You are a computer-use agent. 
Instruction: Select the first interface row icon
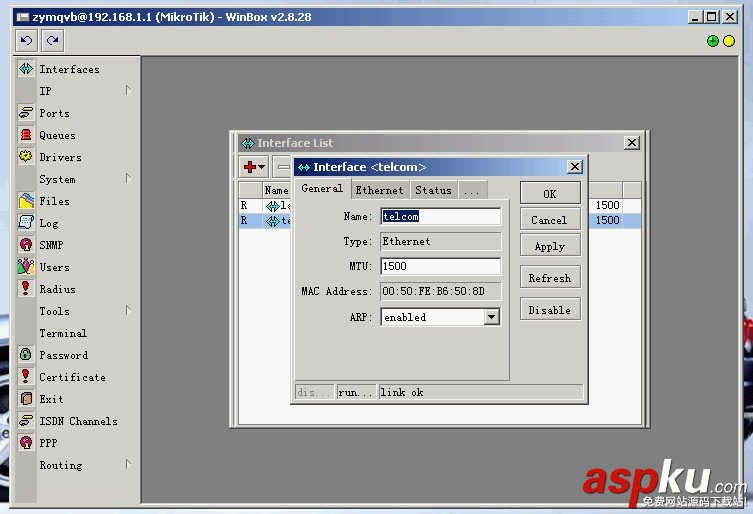click(x=272, y=206)
